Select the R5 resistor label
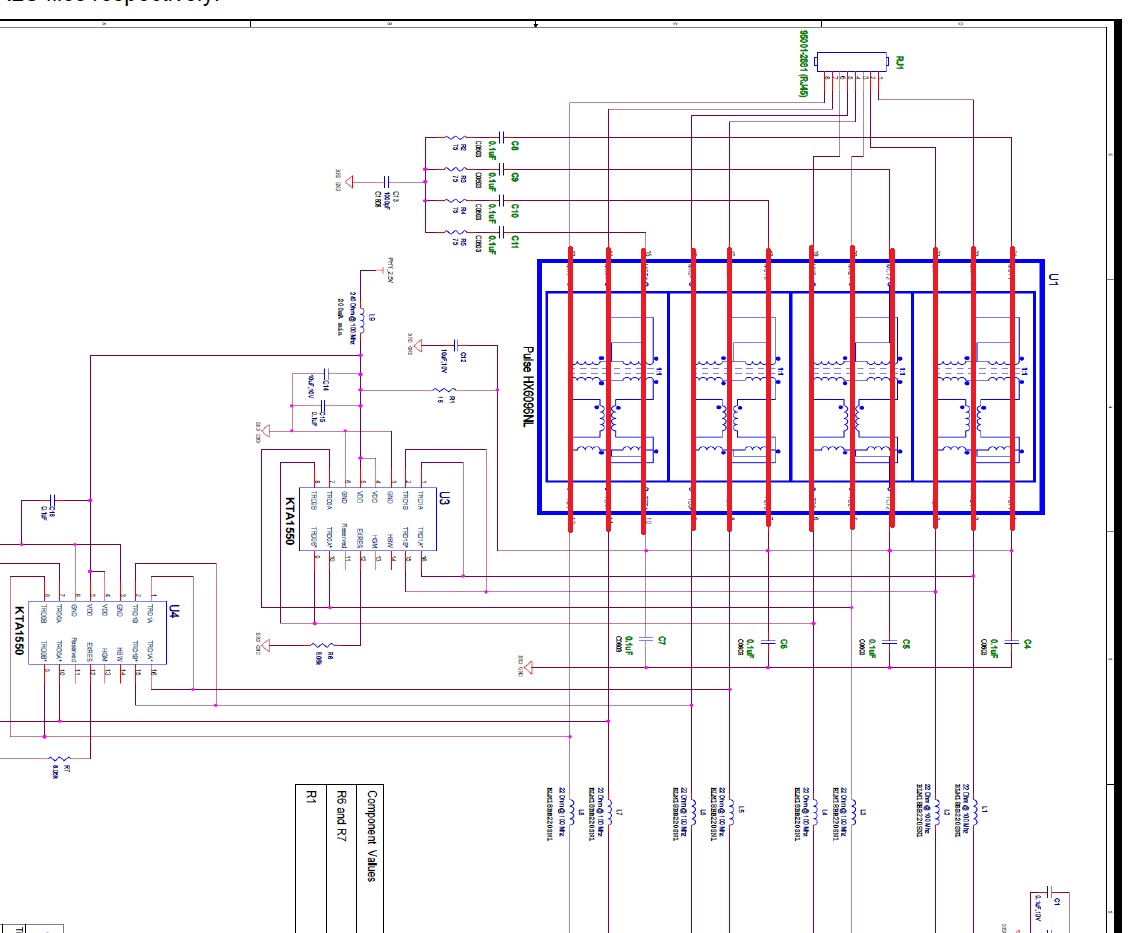Viewport: 1136px width, 933px height. (464, 242)
